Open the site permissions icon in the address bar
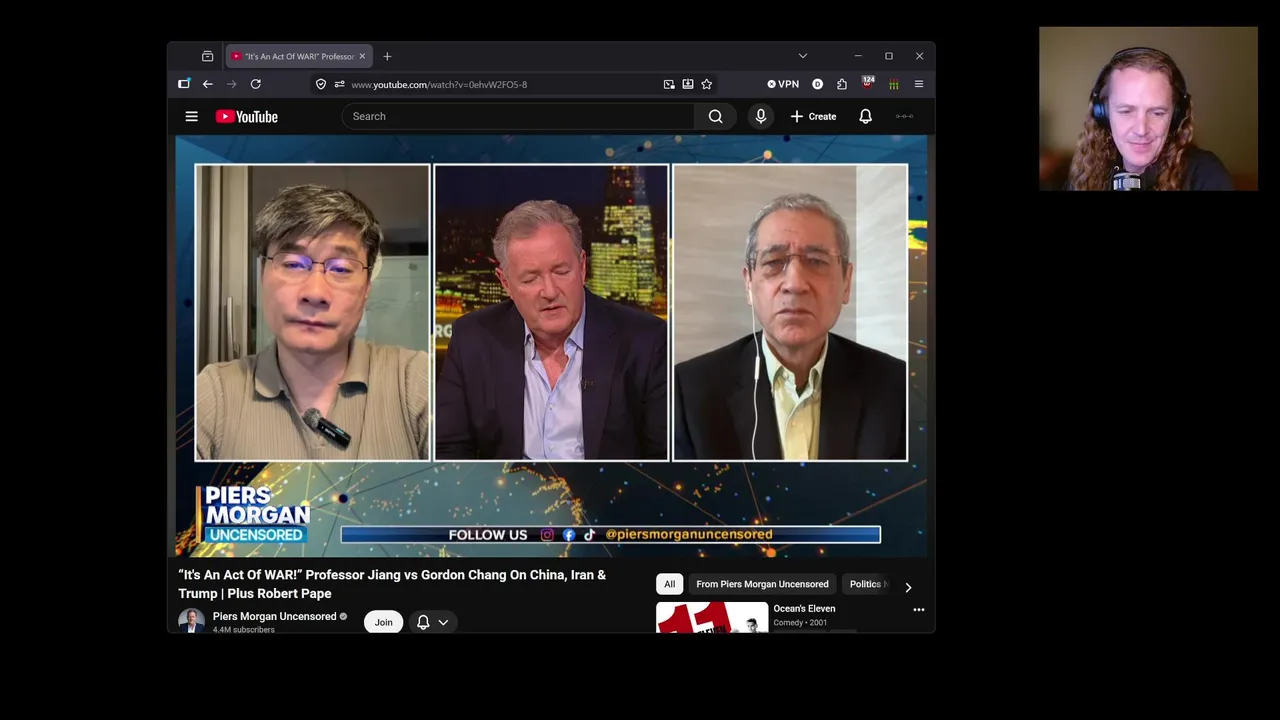 [x=340, y=84]
